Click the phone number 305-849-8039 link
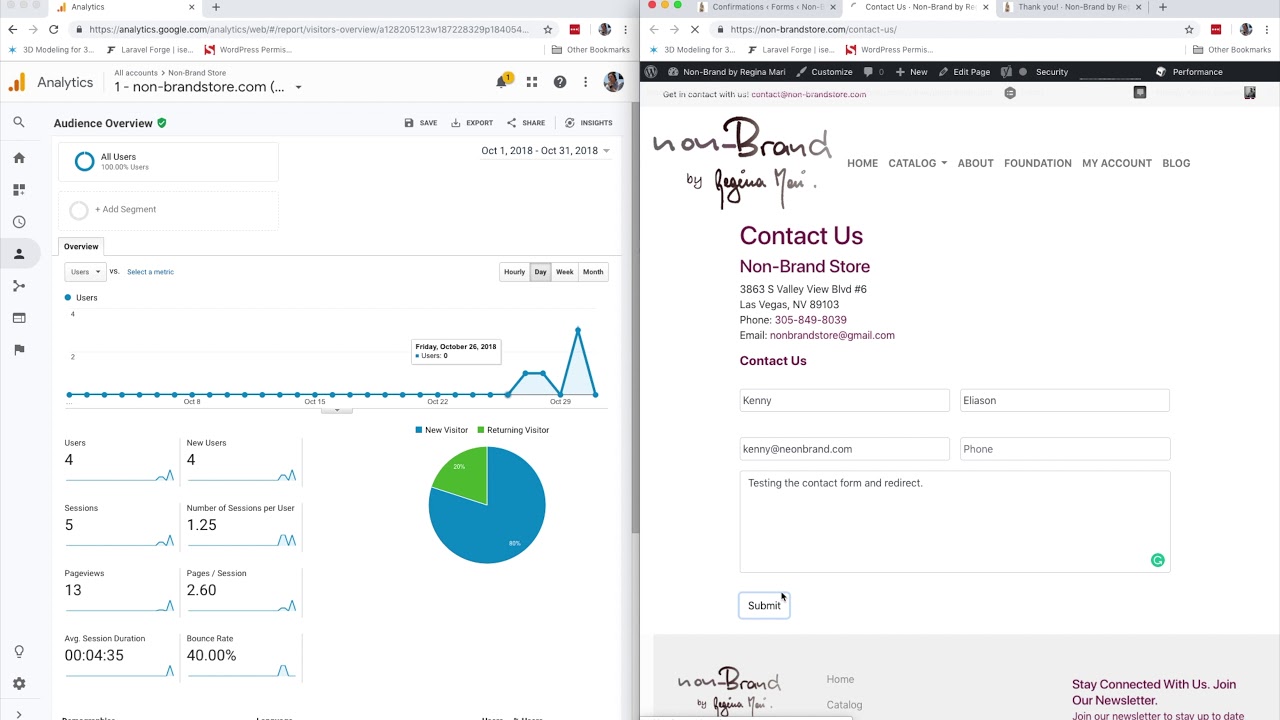The width and height of the screenshot is (1280, 720). pyautogui.click(x=810, y=320)
